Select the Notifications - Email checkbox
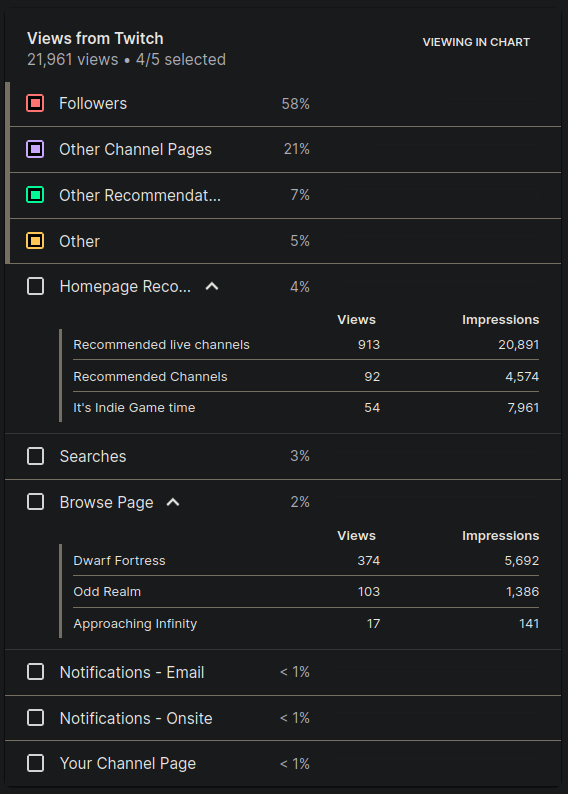568x794 pixels. pos(35,672)
